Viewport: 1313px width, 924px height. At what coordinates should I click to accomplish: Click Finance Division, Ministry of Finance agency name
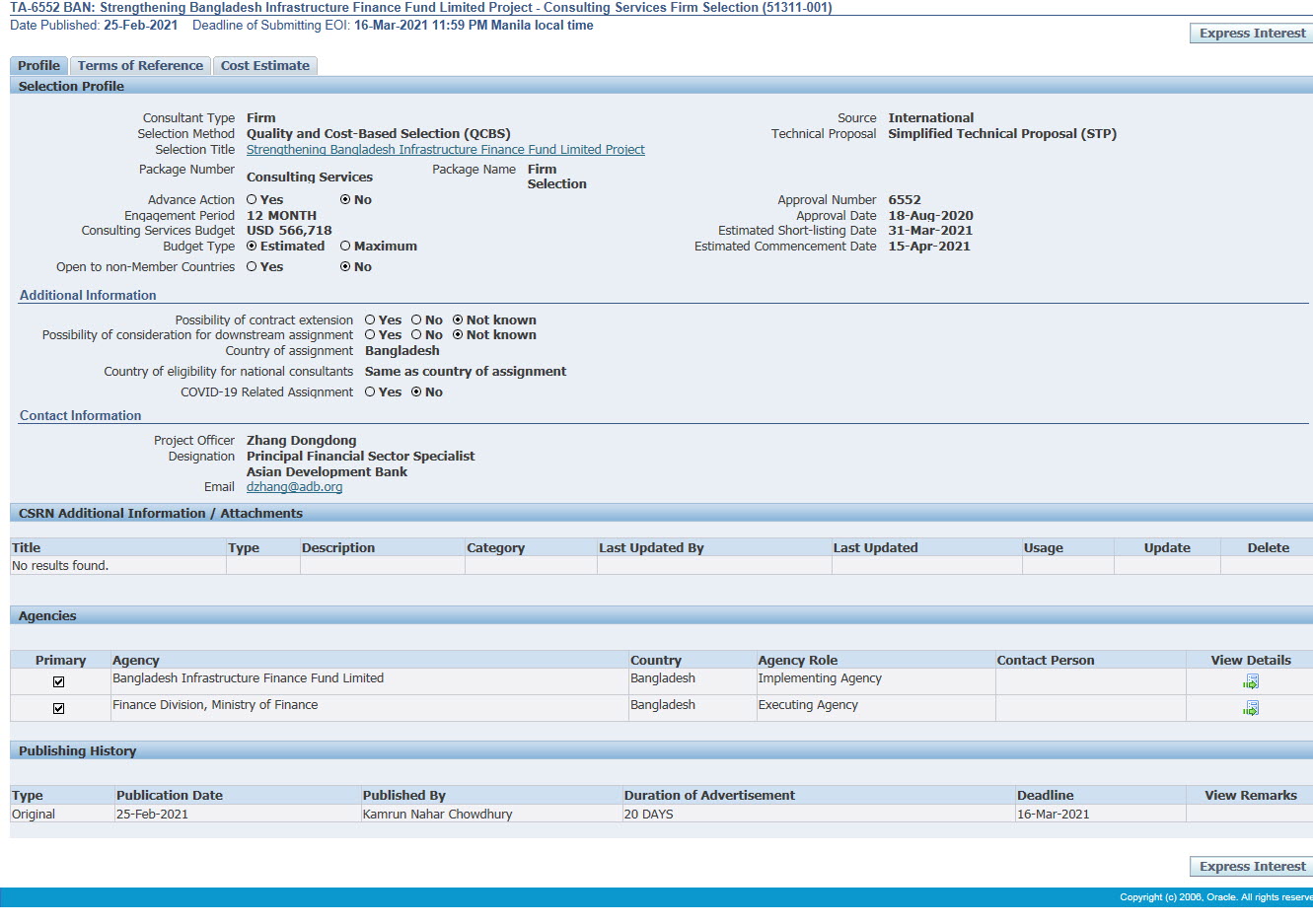215,705
